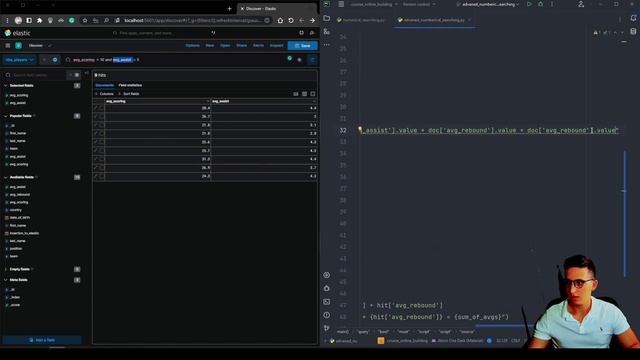Open avg_scoring column header menu

point(208,101)
